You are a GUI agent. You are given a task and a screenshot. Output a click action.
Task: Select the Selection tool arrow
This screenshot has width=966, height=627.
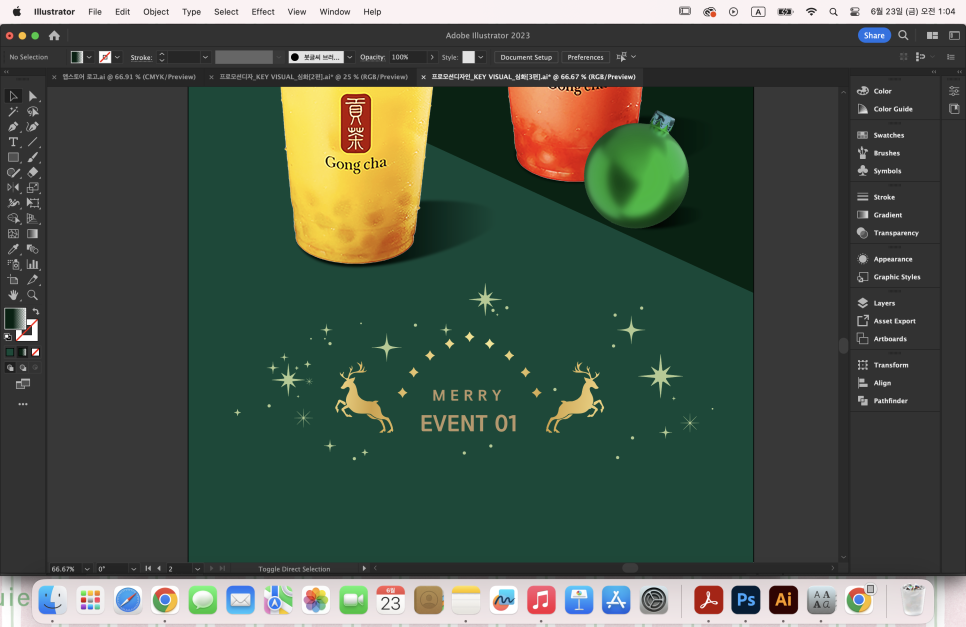click(13, 96)
